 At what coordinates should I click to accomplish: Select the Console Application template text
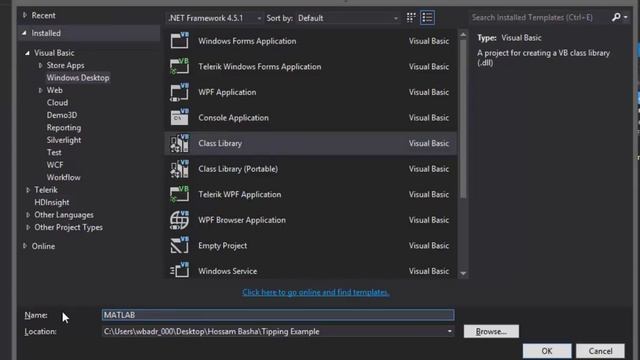[x=233, y=118]
